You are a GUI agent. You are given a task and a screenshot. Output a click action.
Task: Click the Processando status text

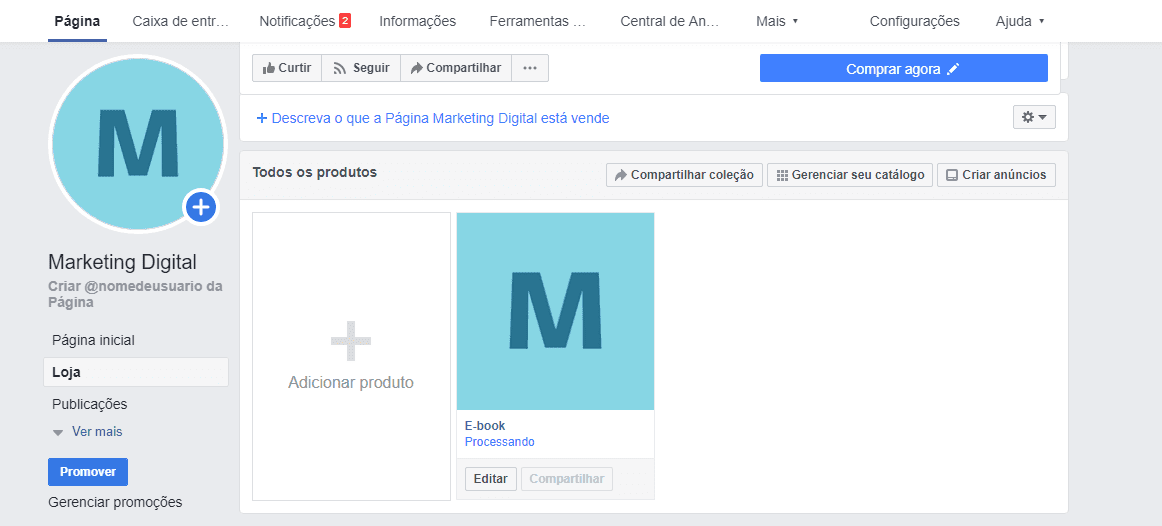499,442
